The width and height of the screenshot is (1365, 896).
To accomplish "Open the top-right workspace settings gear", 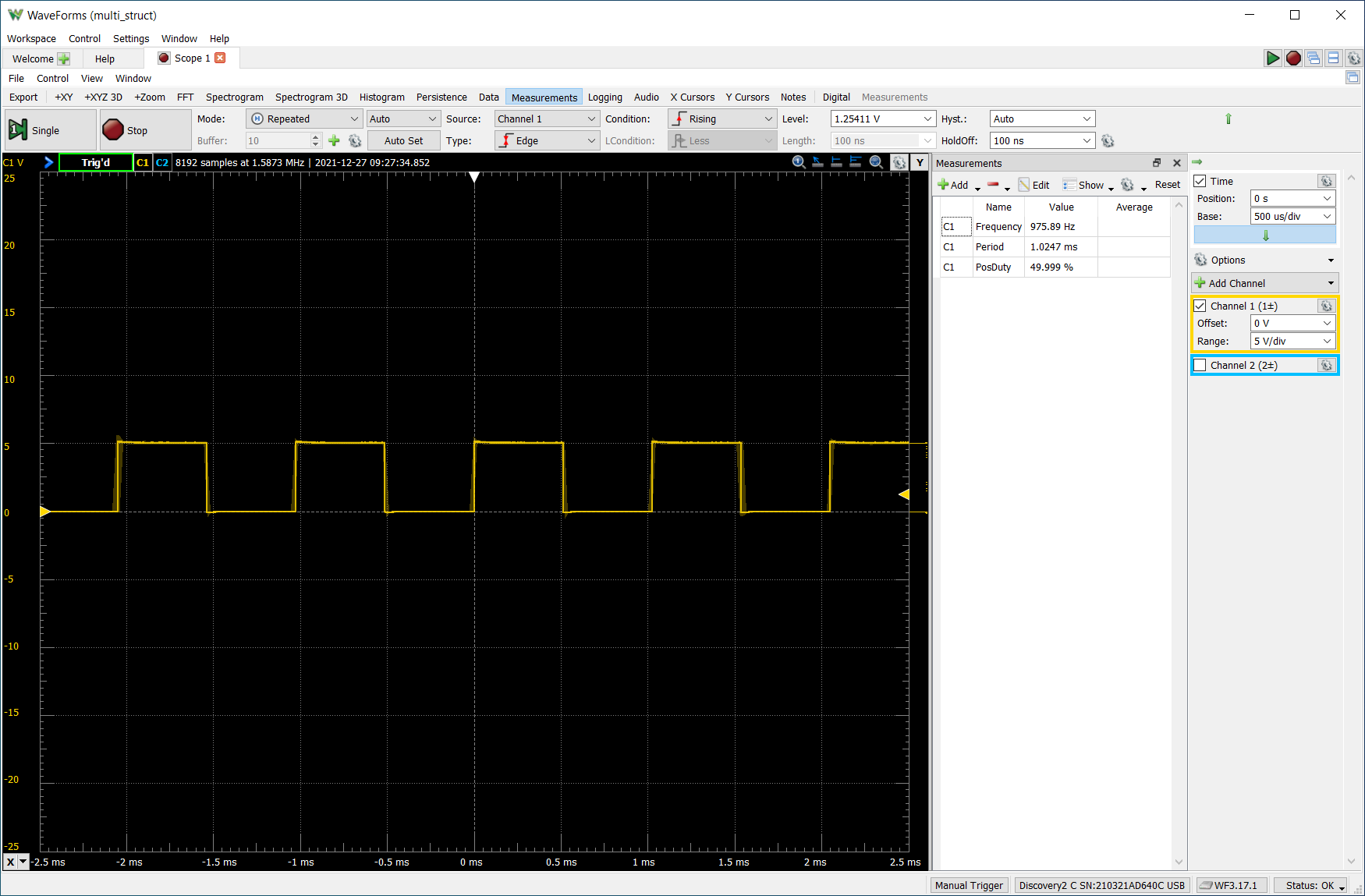I will pos(1354,58).
